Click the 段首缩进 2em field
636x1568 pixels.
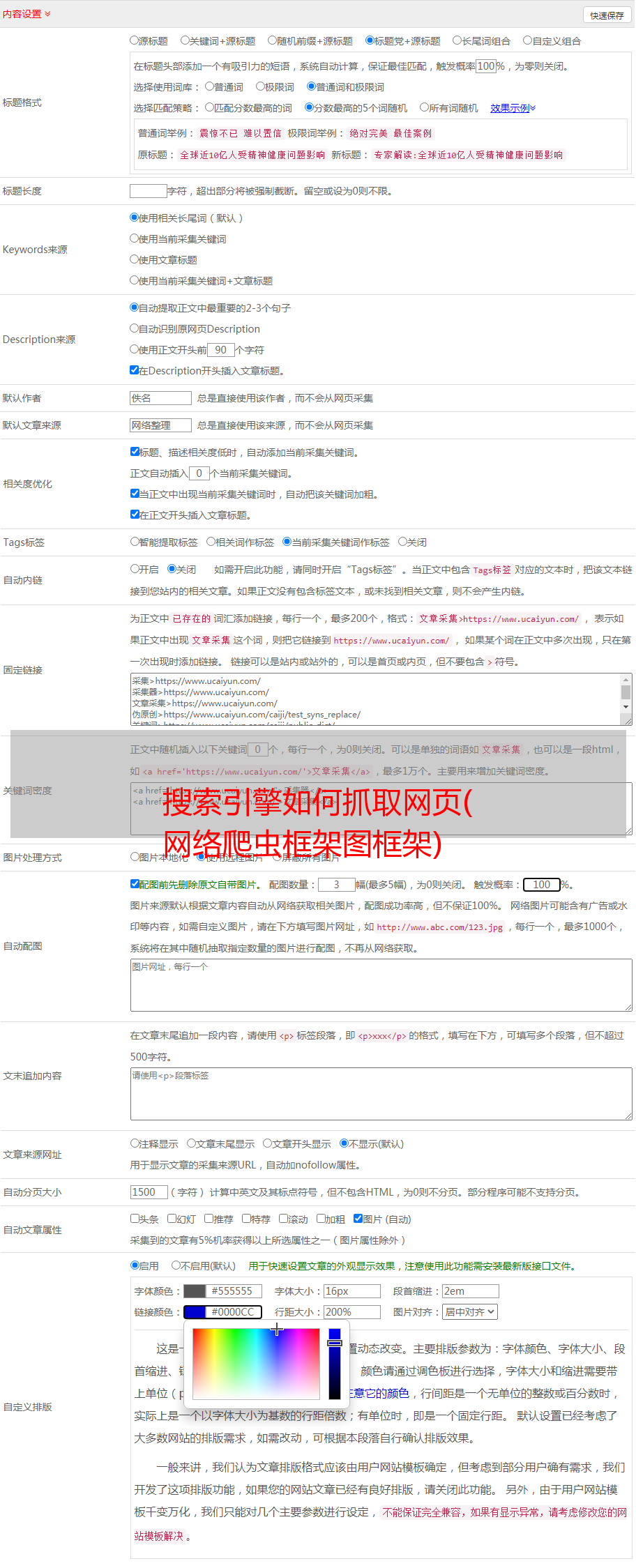pyautogui.click(x=471, y=1291)
